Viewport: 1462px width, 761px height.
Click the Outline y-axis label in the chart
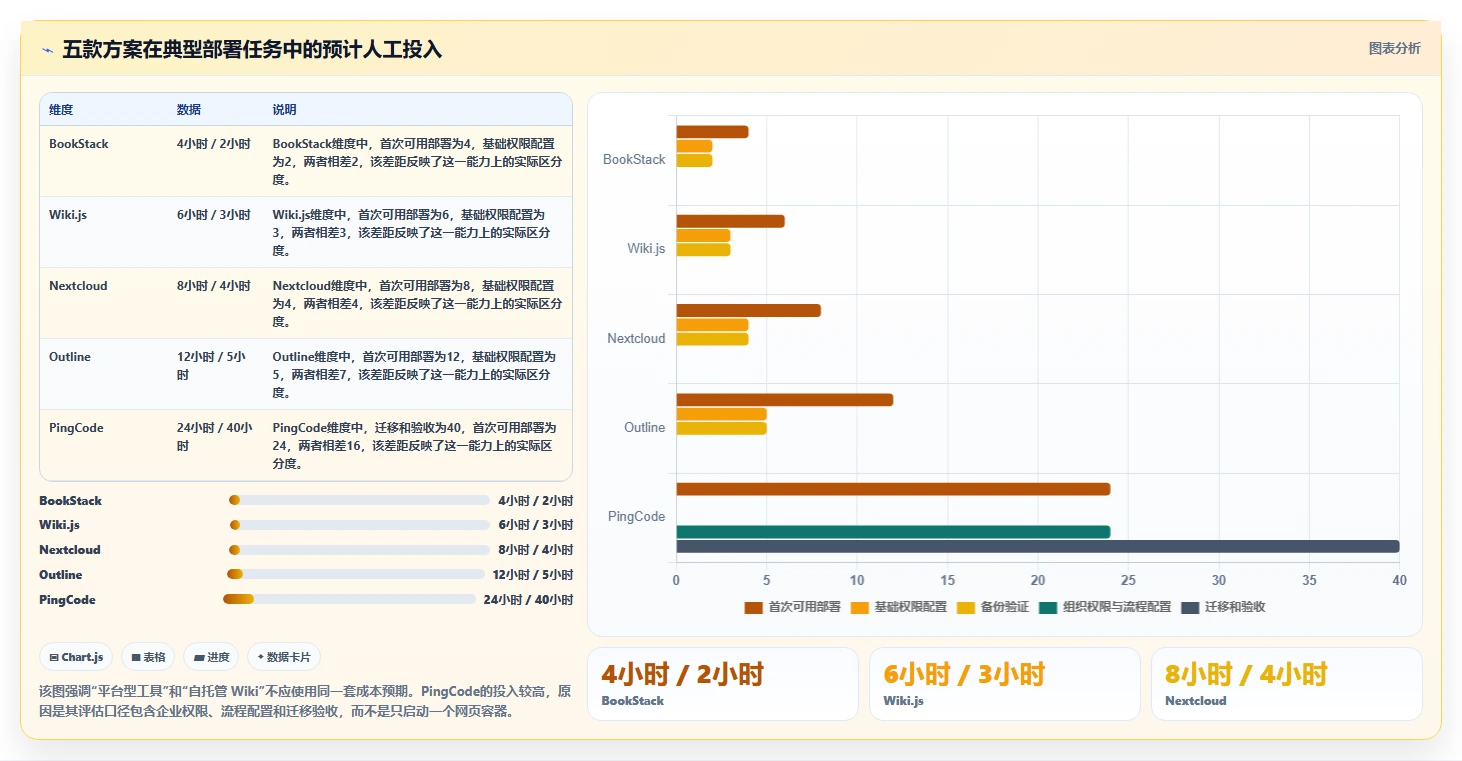click(x=645, y=428)
